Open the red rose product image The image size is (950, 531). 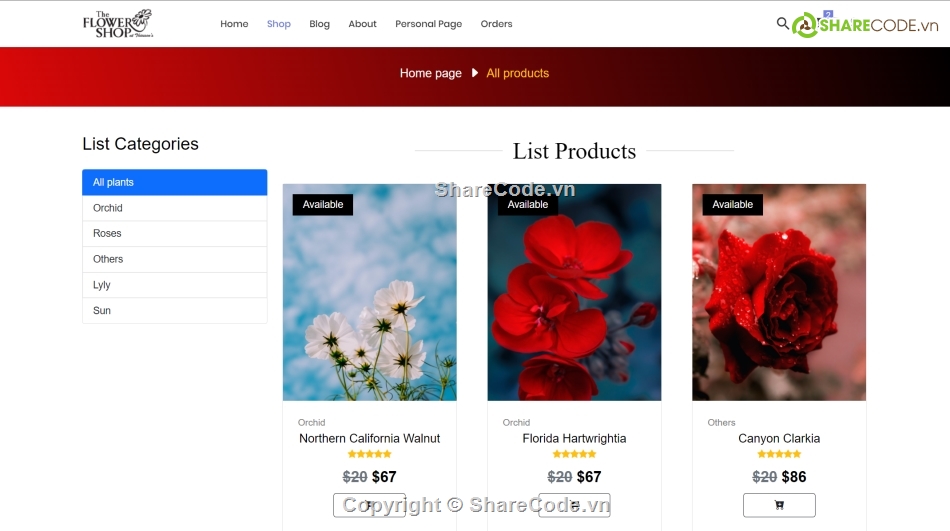[x=779, y=292]
